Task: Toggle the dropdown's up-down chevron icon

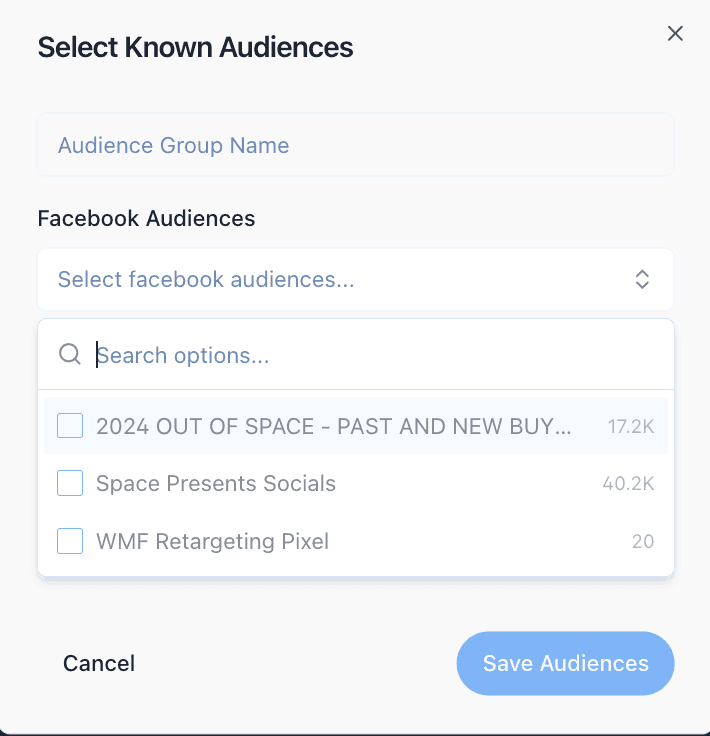Action: [x=643, y=280]
